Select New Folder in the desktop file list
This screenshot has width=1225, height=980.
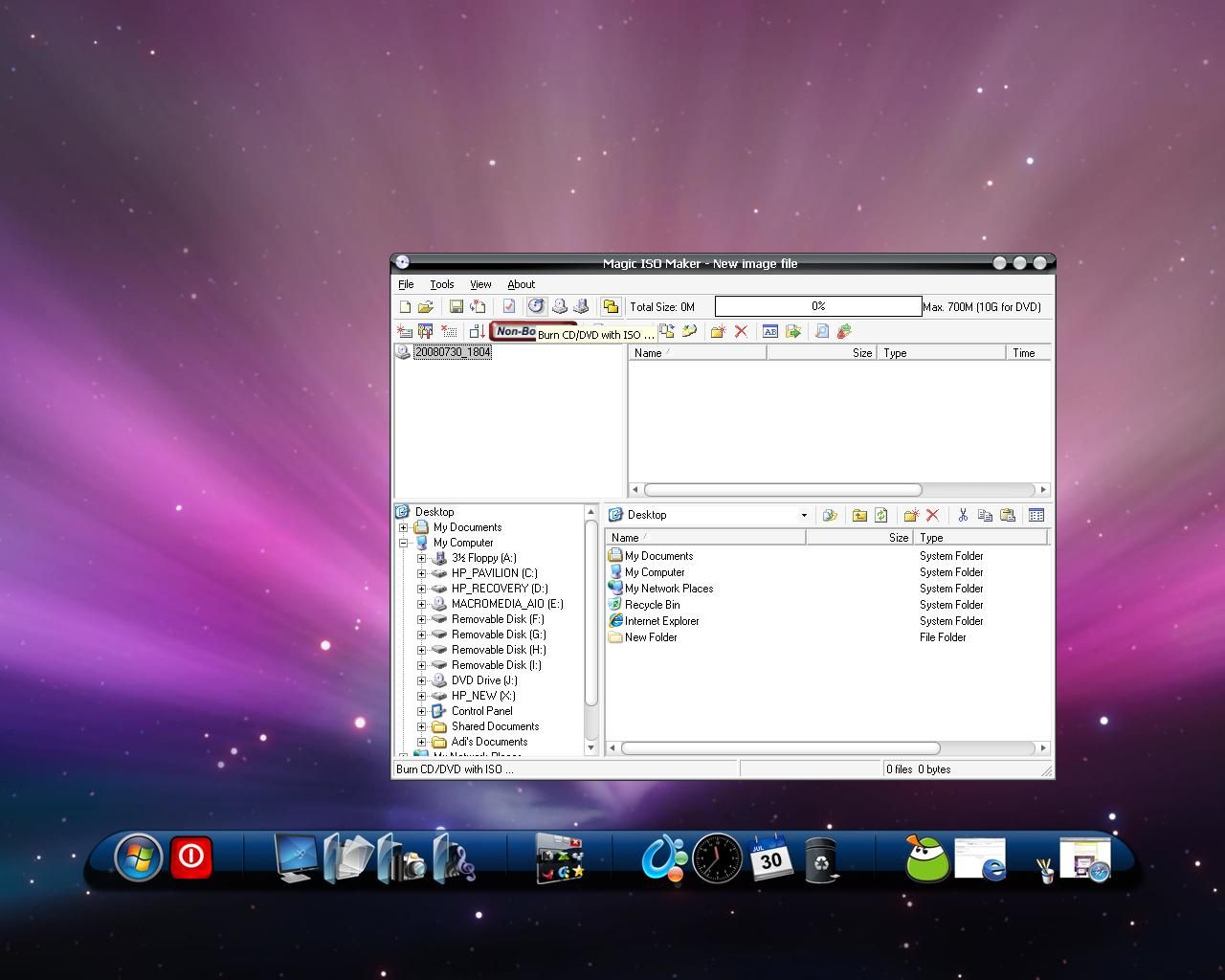651,637
